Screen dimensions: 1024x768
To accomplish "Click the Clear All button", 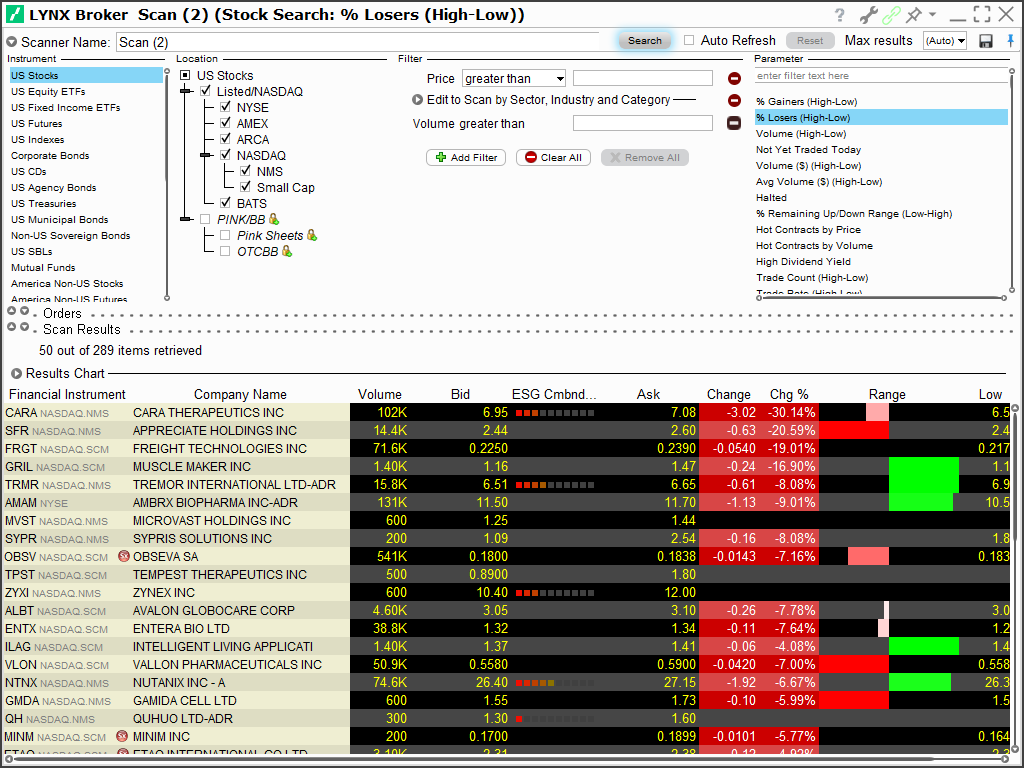I will 553,157.
